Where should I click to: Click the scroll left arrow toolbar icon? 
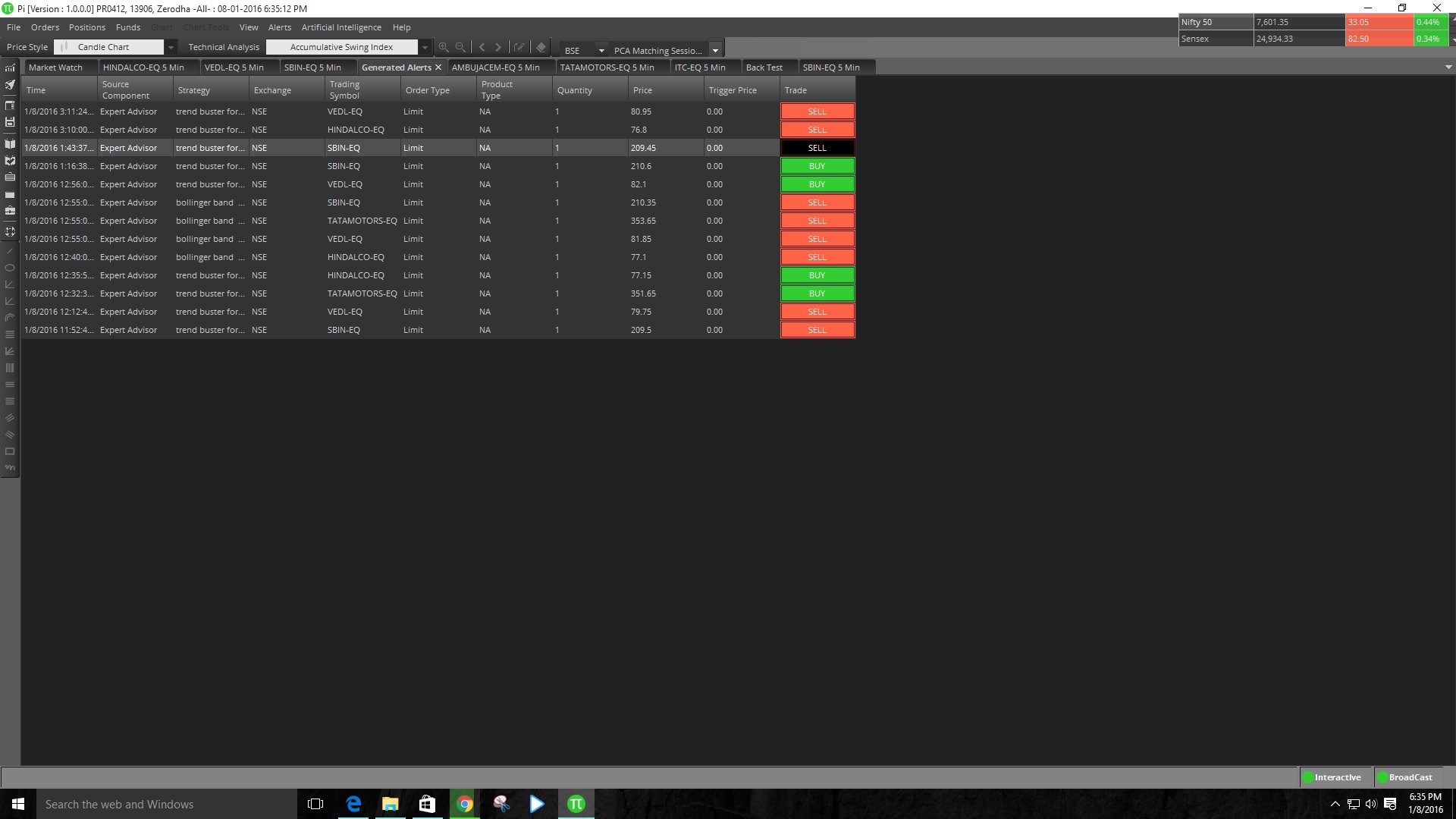click(482, 47)
